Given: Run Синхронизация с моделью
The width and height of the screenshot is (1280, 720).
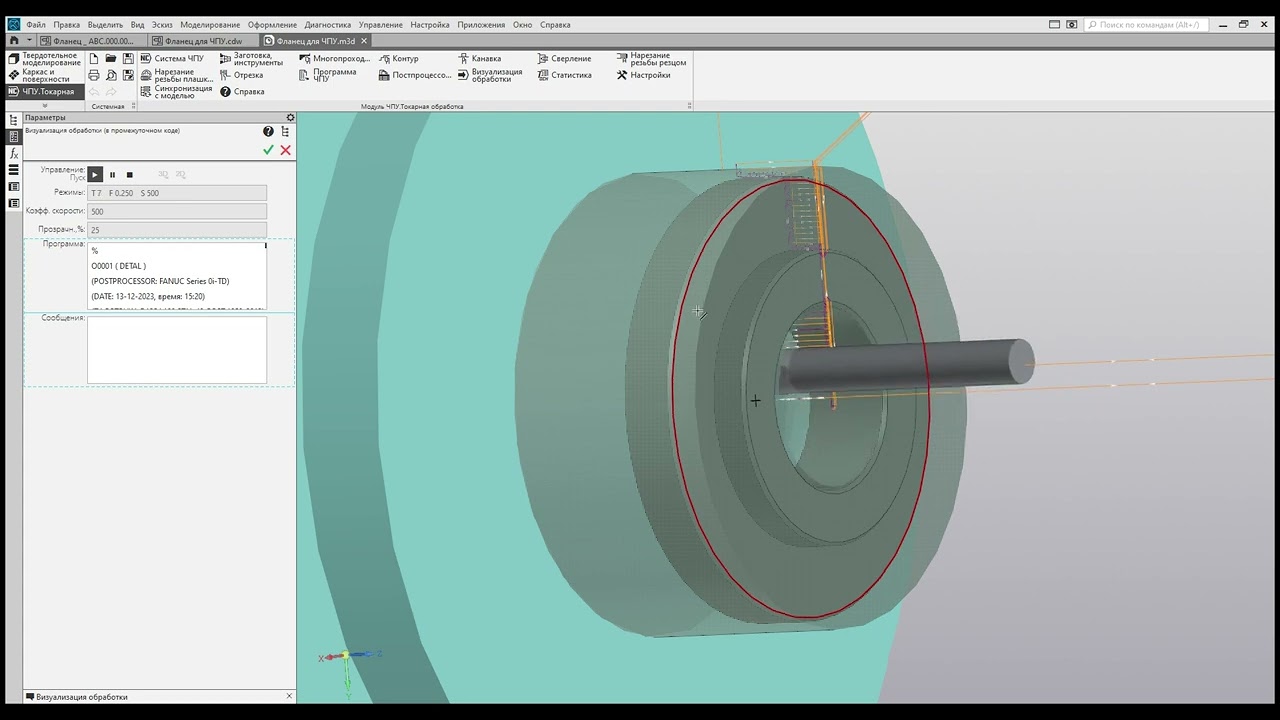Looking at the screenshot, I should point(177,91).
